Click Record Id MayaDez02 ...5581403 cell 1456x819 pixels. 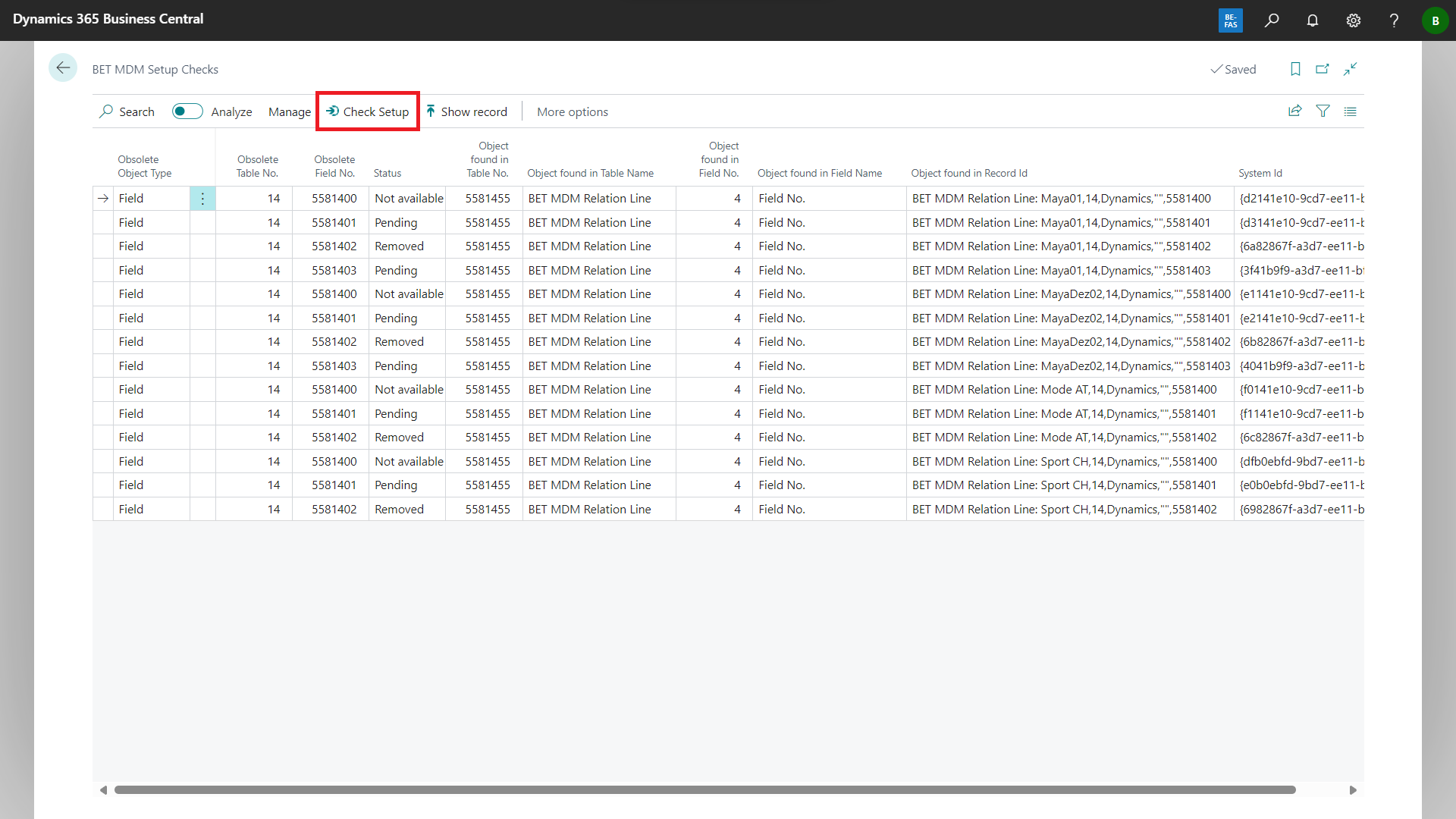pyautogui.click(x=1070, y=366)
